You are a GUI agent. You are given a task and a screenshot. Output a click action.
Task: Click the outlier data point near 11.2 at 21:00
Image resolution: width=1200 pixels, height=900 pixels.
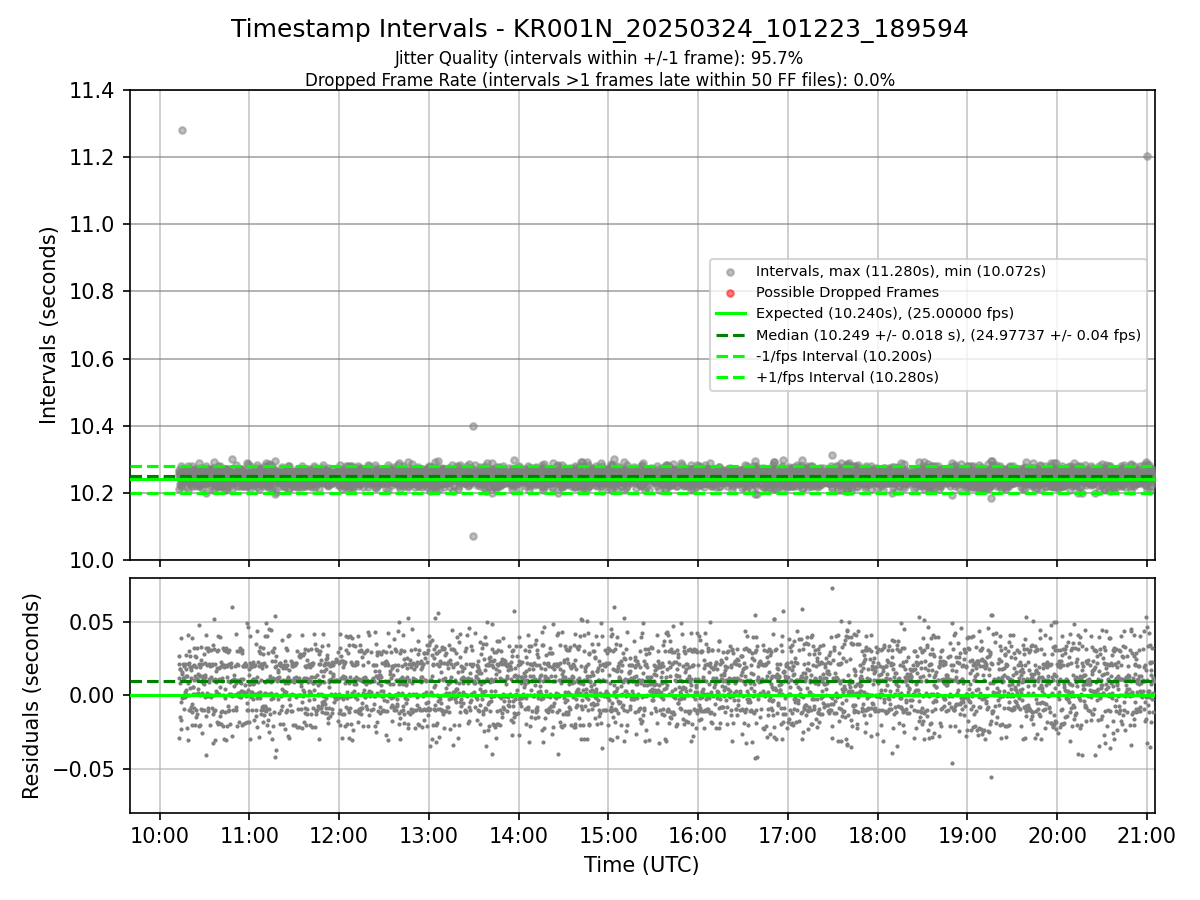pos(1147,156)
